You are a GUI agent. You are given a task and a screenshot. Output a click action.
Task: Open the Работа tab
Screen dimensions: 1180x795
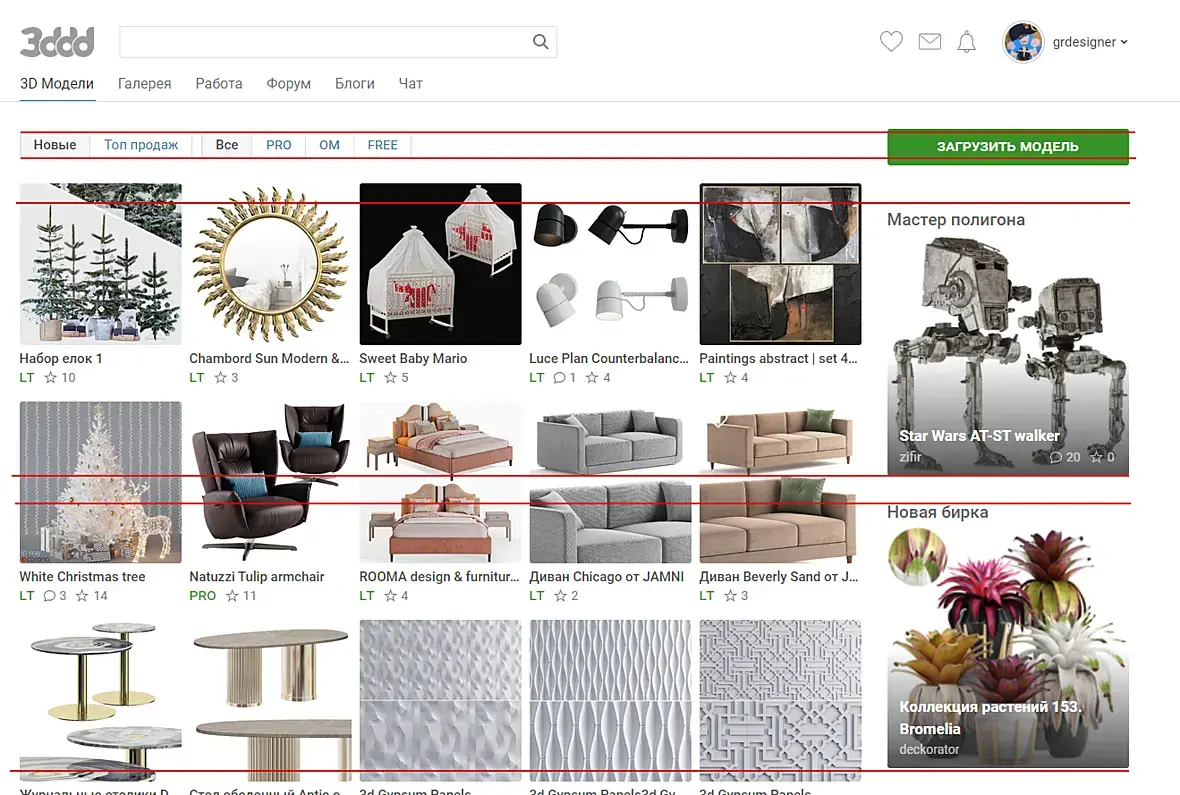(219, 84)
